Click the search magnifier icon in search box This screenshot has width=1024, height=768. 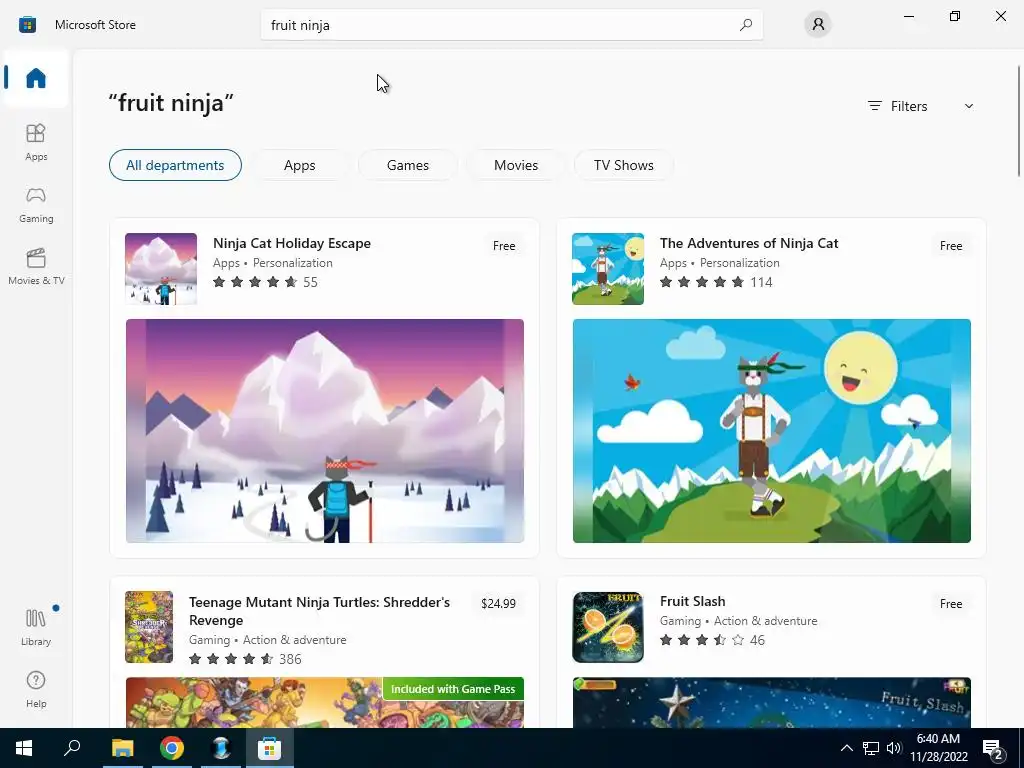tap(746, 25)
